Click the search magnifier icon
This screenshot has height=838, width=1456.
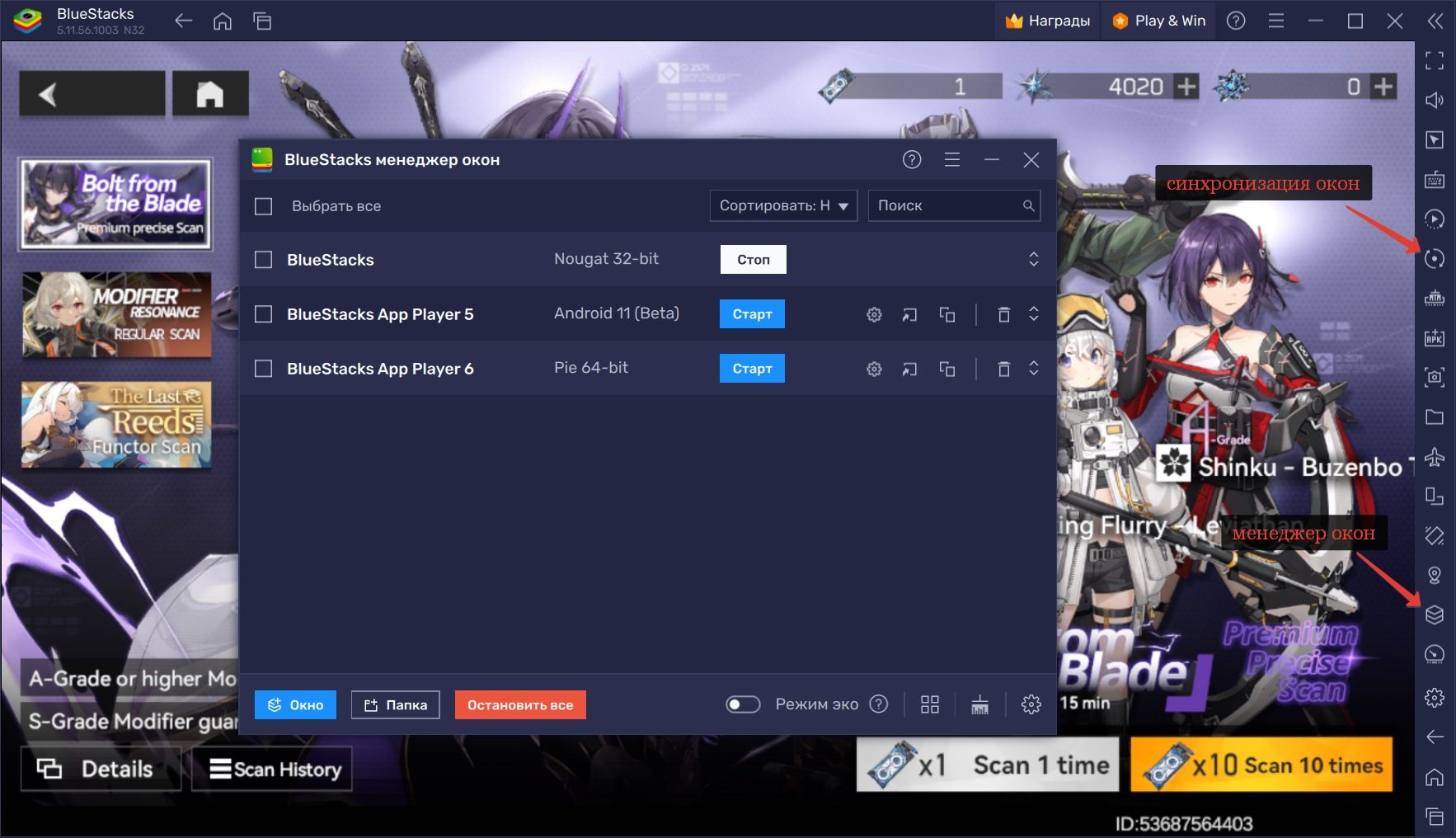tap(1028, 206)
